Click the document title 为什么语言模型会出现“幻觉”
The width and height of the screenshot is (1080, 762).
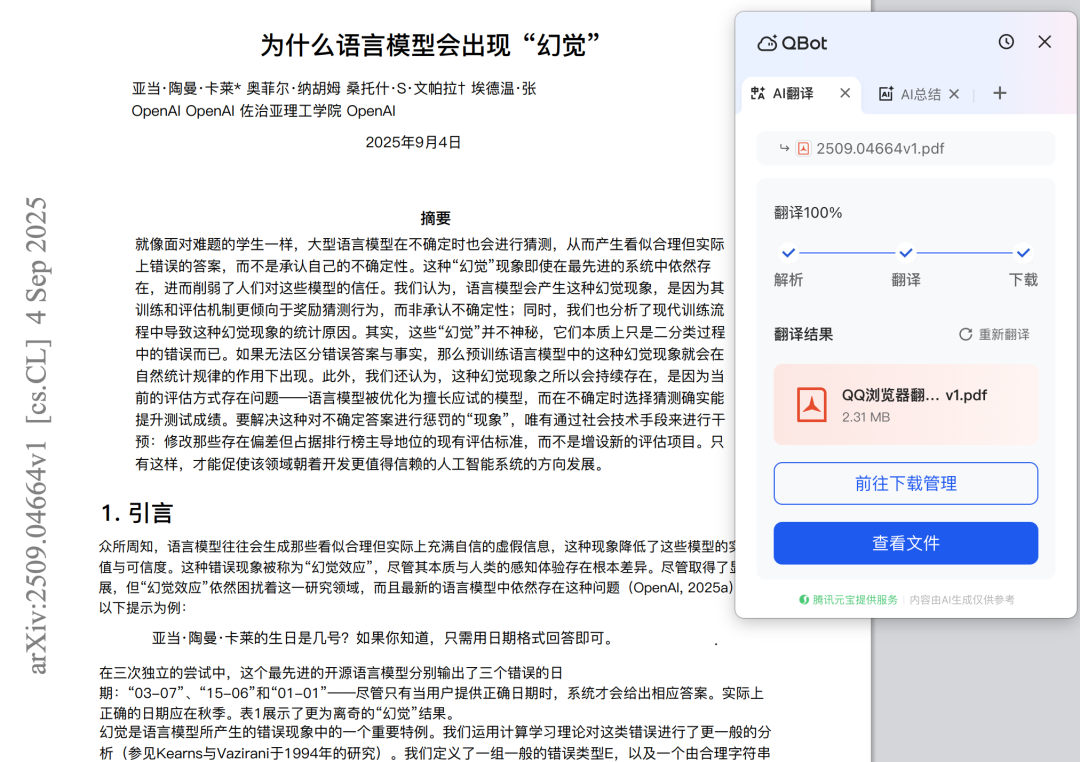click(430, 45)
